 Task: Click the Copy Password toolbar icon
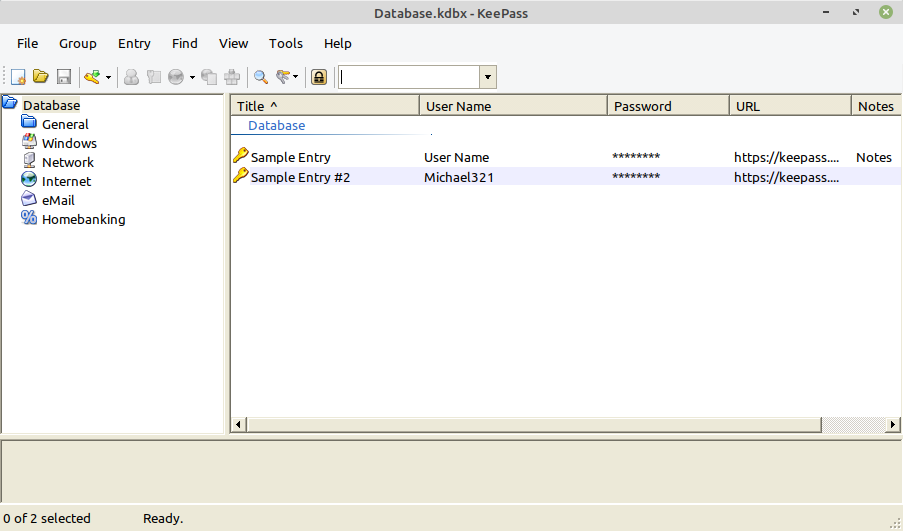coord(153,77)
